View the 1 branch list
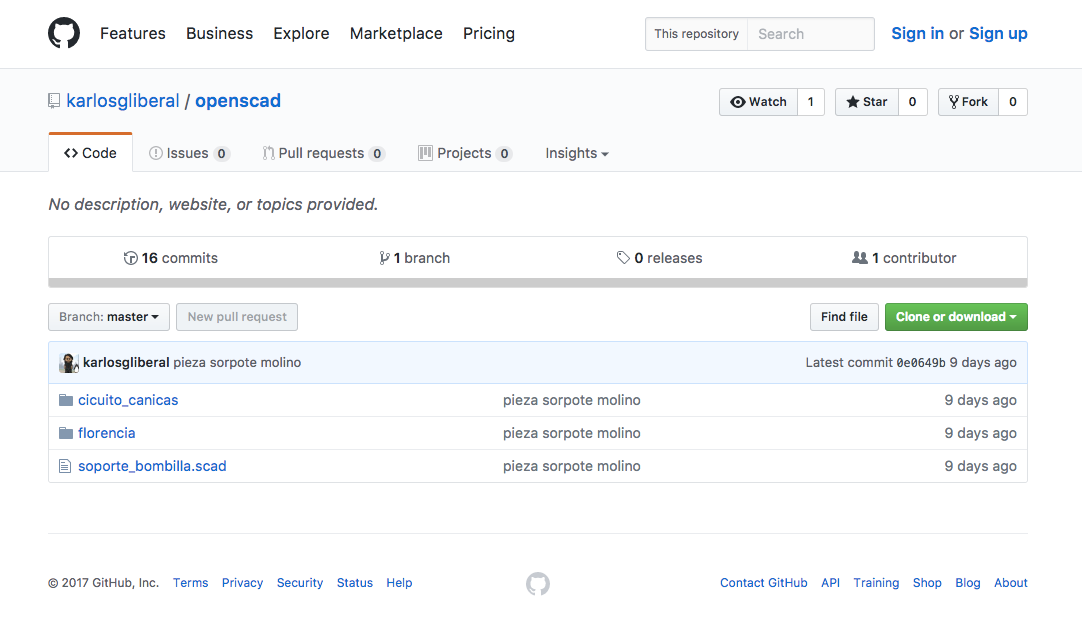 click(x=414, y=258)
